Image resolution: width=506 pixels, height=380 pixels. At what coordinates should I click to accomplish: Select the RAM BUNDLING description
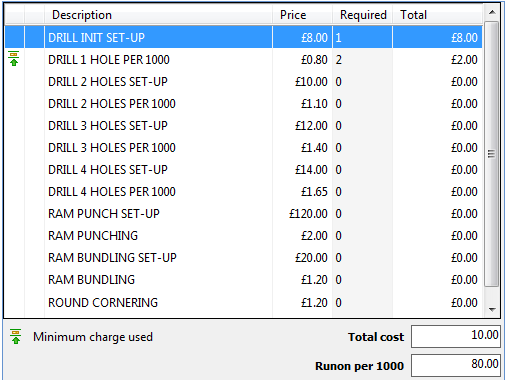[x=91, y=280]
